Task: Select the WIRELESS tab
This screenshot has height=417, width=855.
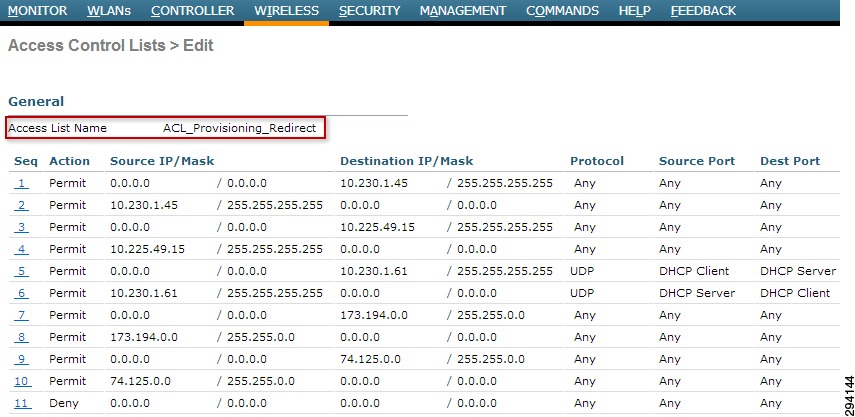Action: (286, 10)
